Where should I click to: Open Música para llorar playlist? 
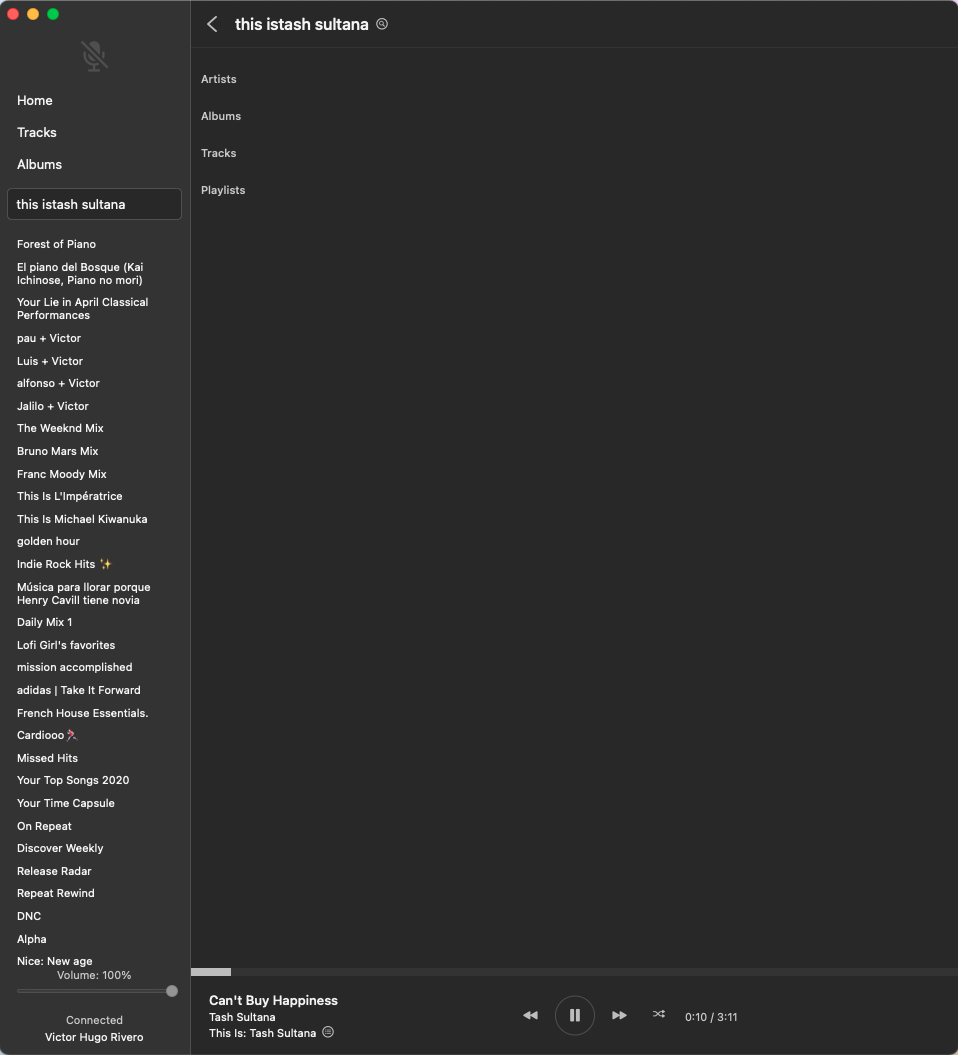tap(83, 594)
